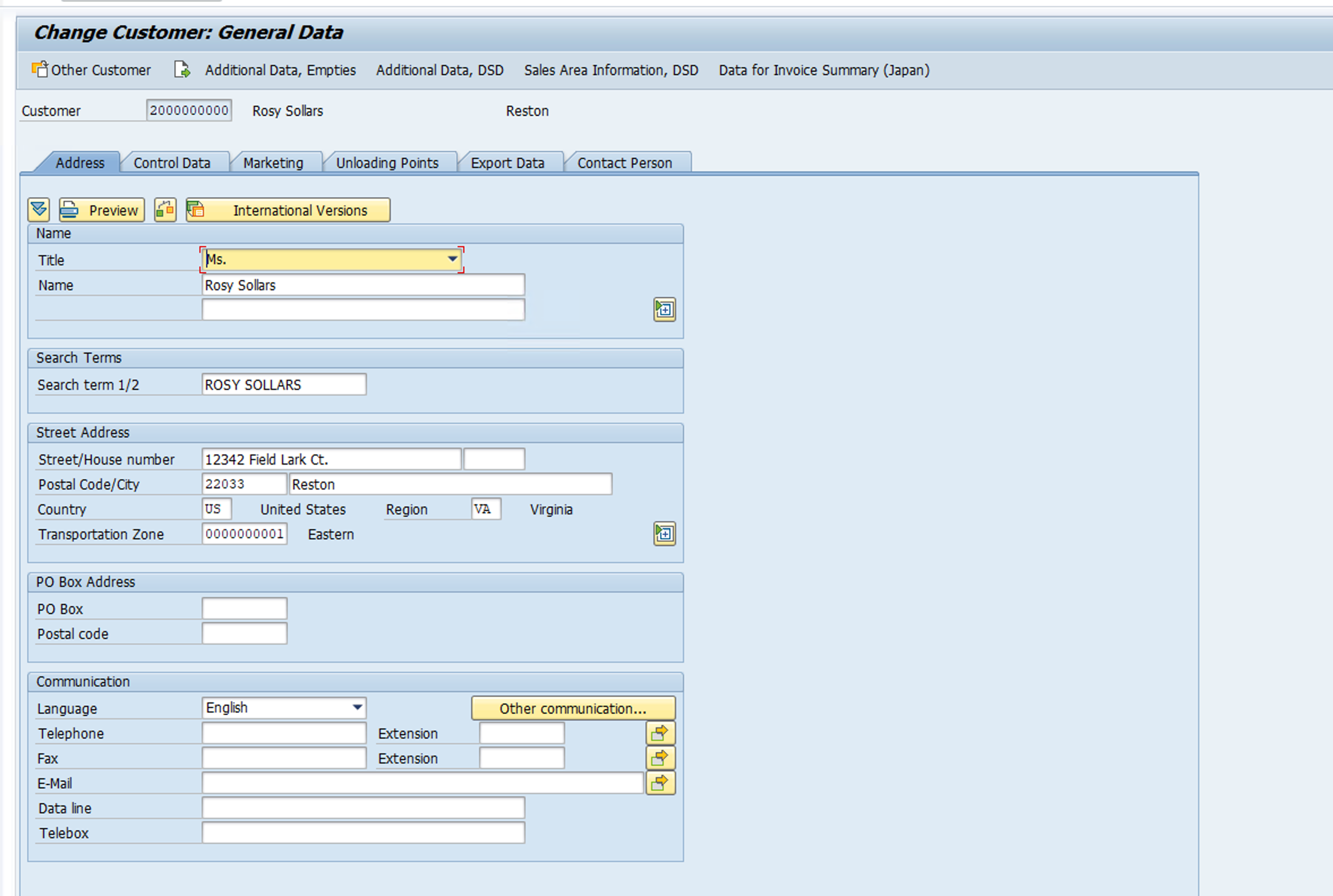
Task: Click the empty second name line field
Action: tap(363, 309)
